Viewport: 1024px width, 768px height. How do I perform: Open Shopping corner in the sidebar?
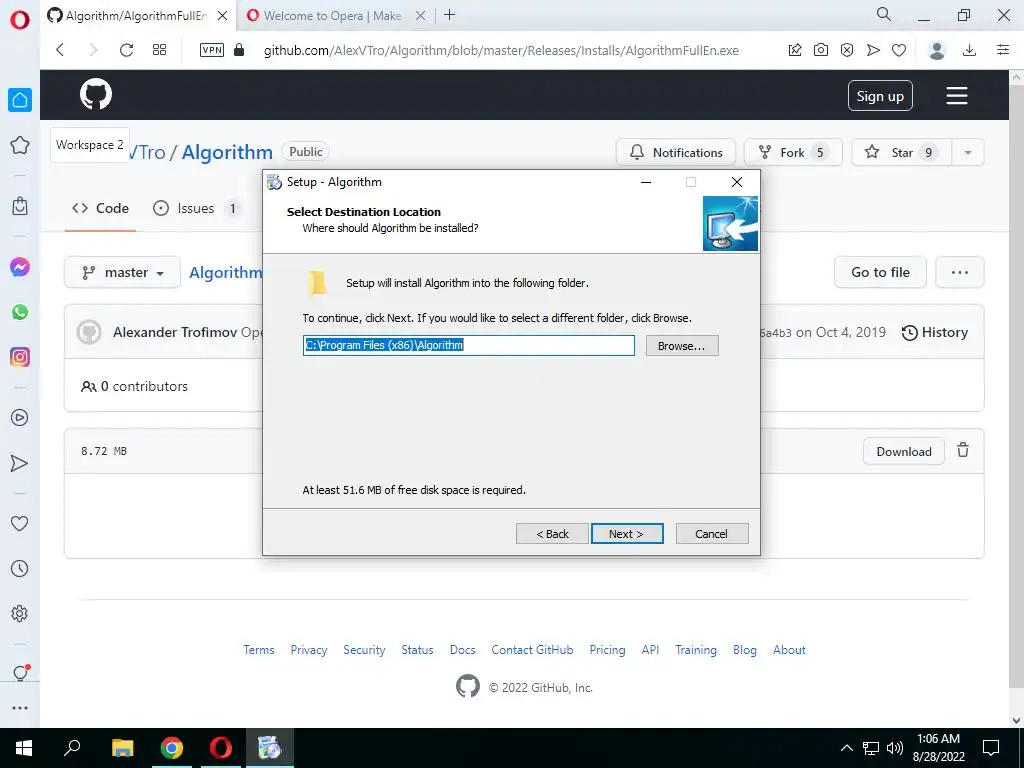point(20,206)
